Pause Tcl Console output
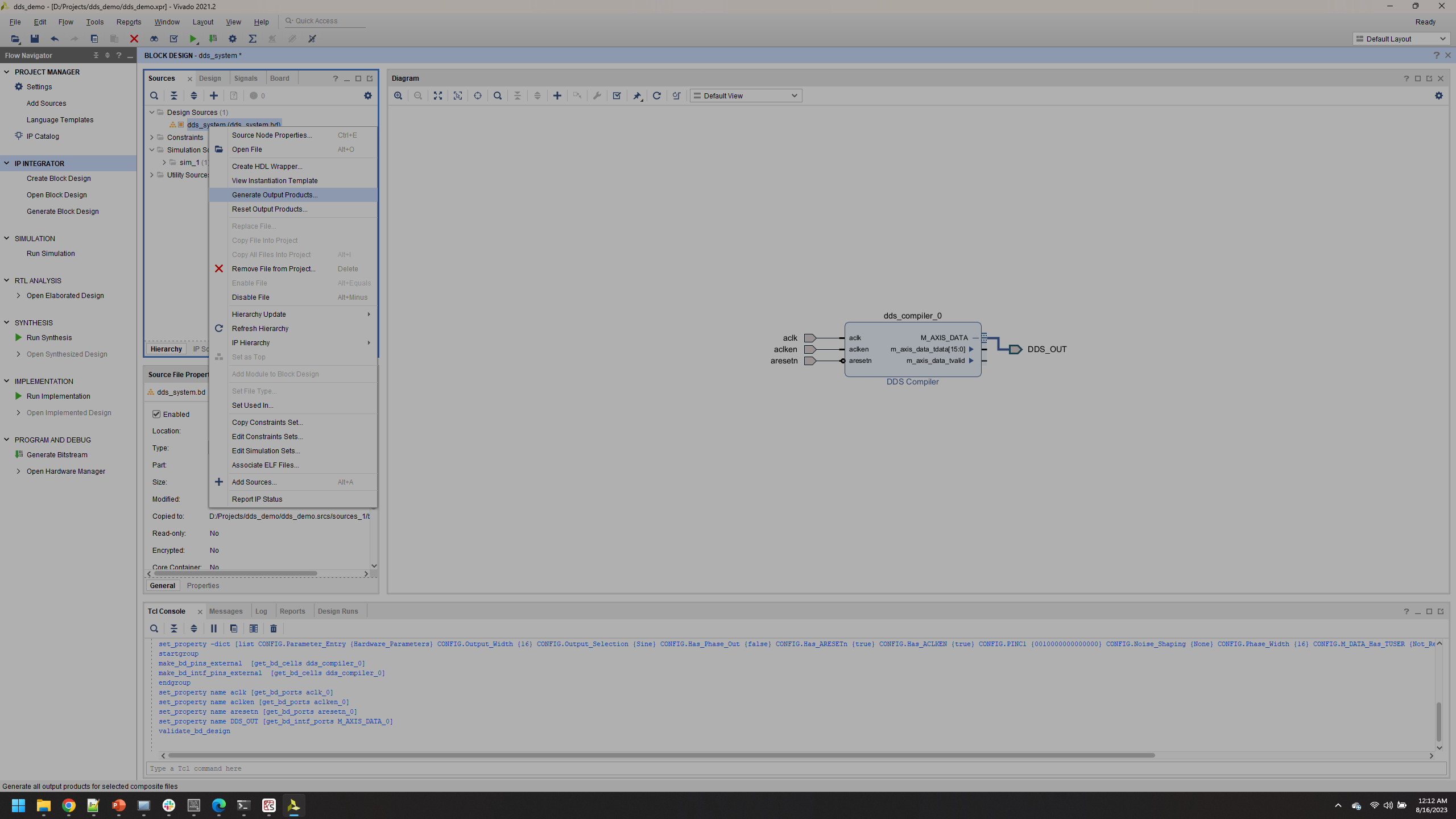This screenshot has height=819, width=1456. click(214, 628)
